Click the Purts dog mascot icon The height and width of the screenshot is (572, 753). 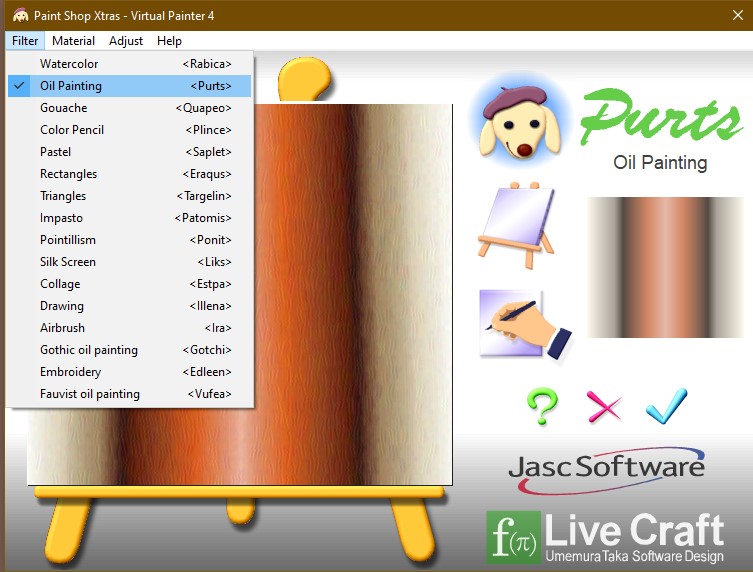[521, 120]
